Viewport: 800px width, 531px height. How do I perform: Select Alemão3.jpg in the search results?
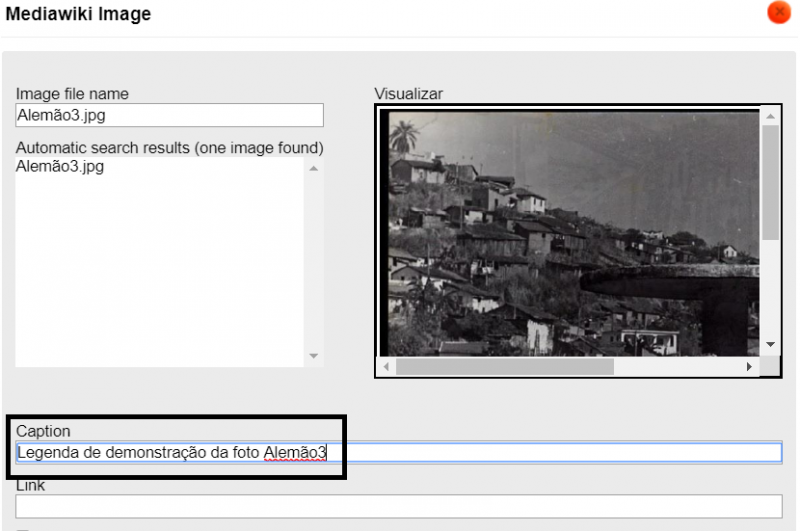click(x=60, y=167)
